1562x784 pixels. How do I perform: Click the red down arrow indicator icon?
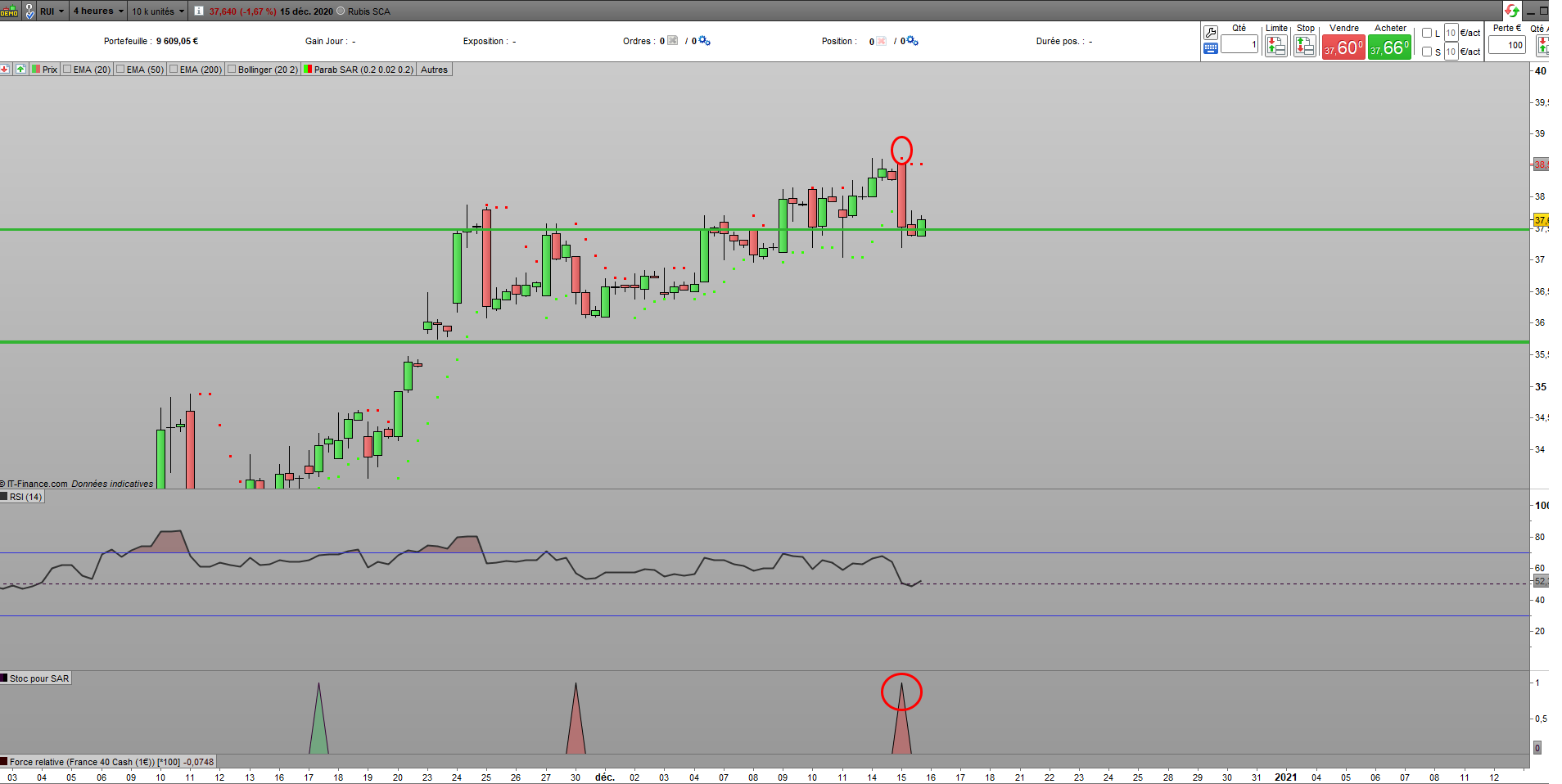click(x=5, y=70)
